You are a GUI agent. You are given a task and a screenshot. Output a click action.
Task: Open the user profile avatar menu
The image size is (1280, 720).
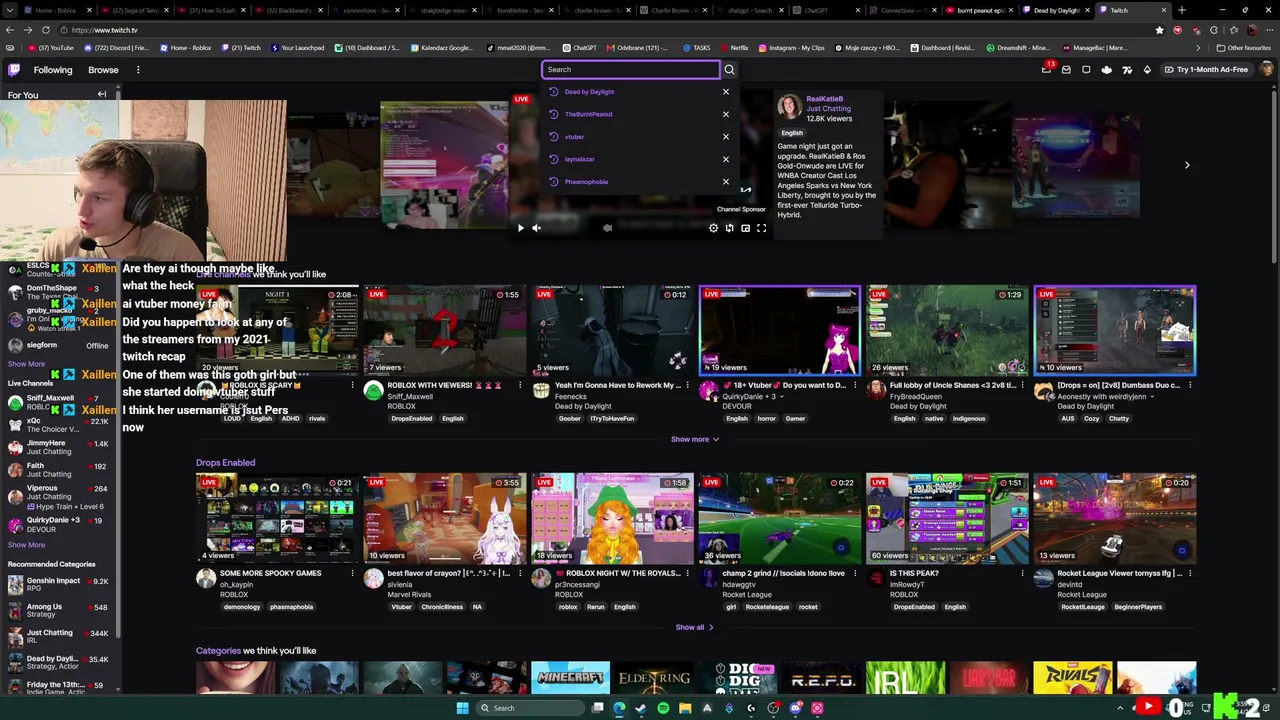click(1267, 70)
